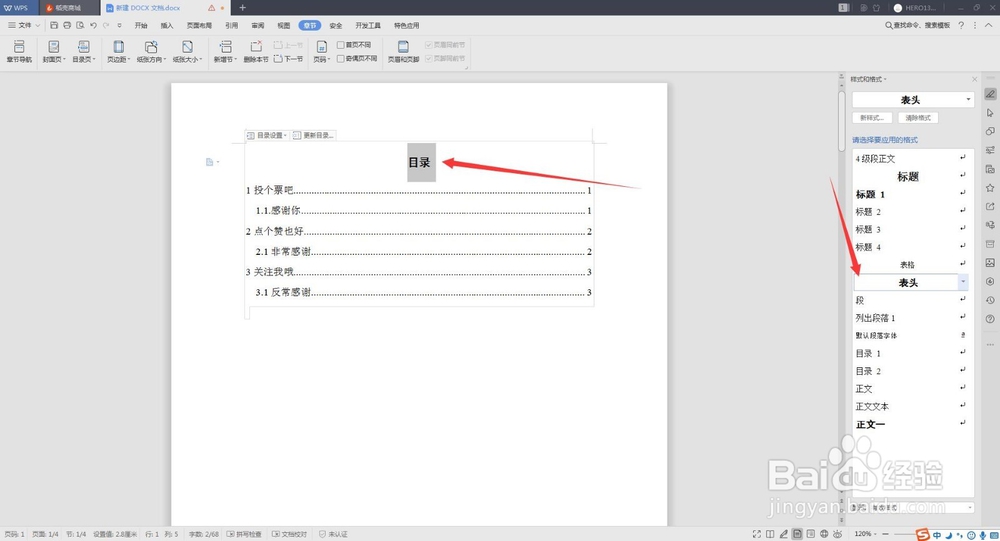
Task: Open 页边距 margins options
Action: tap(119, 51)
